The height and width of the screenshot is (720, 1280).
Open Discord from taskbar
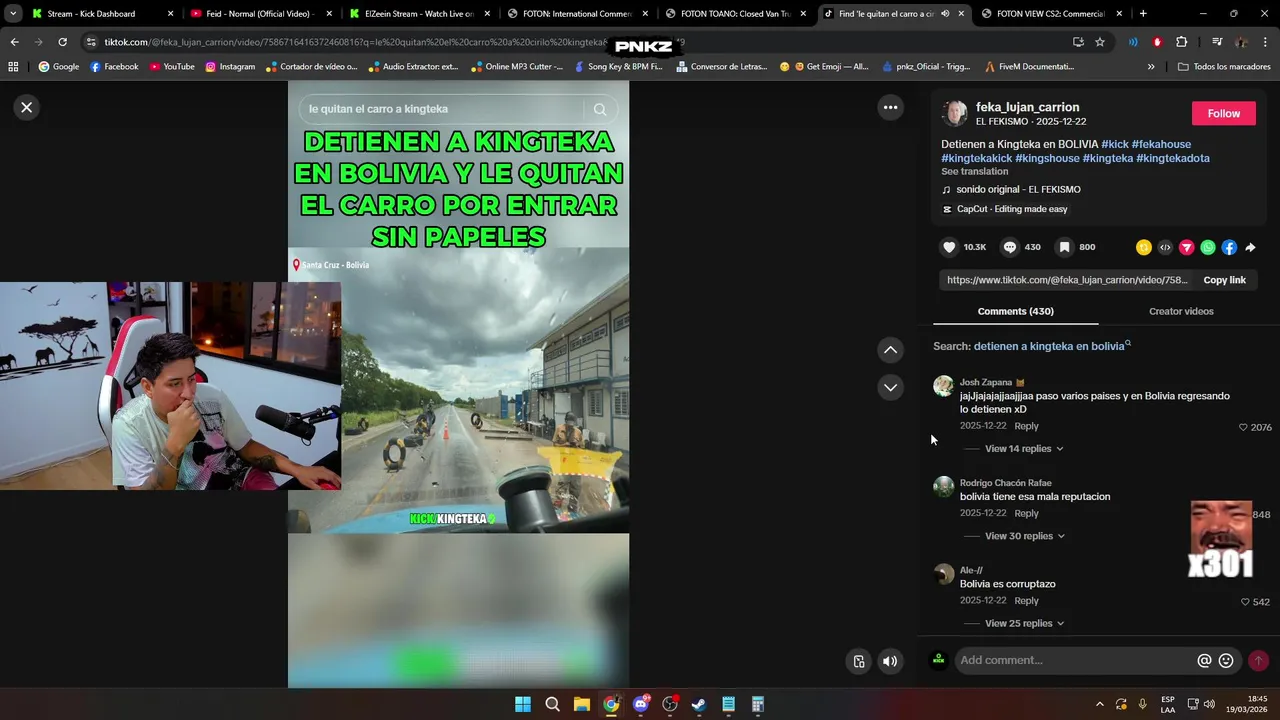point(641,704)
